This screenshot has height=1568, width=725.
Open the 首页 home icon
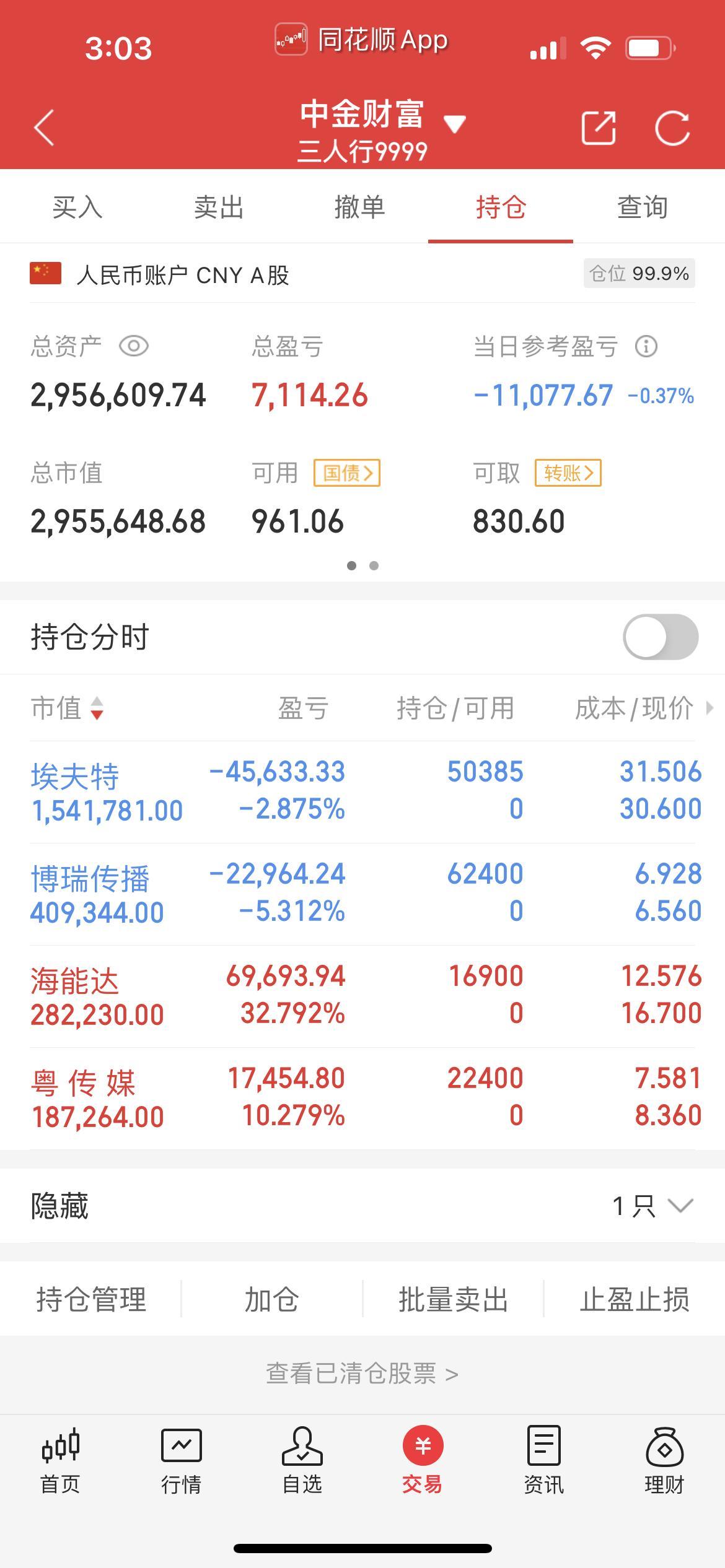(60, 1460)
